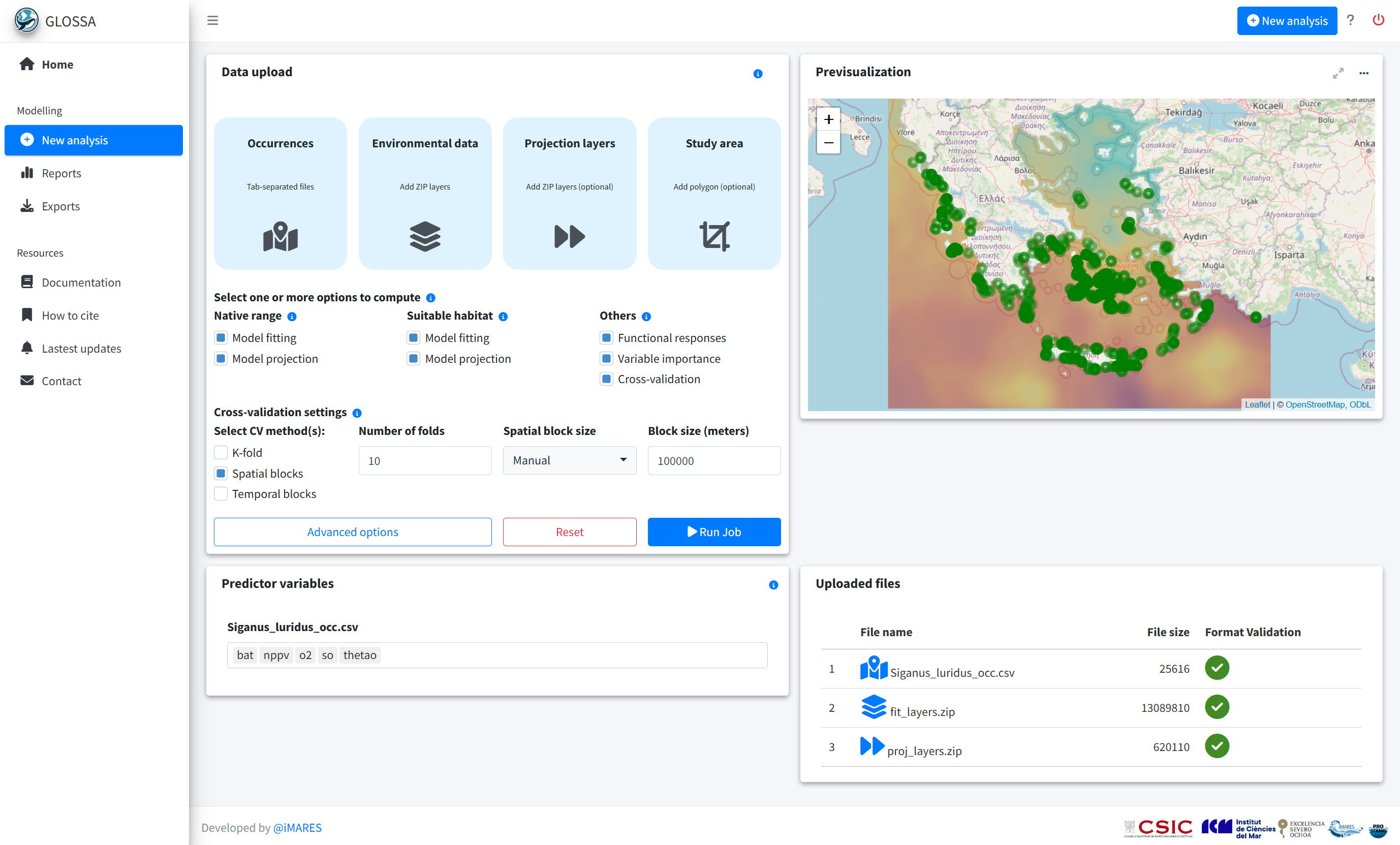This screenshot has height=845, width=1400.
Task: Click the Projection layers fast-forward icon
Action: click(x=569, y=236)
